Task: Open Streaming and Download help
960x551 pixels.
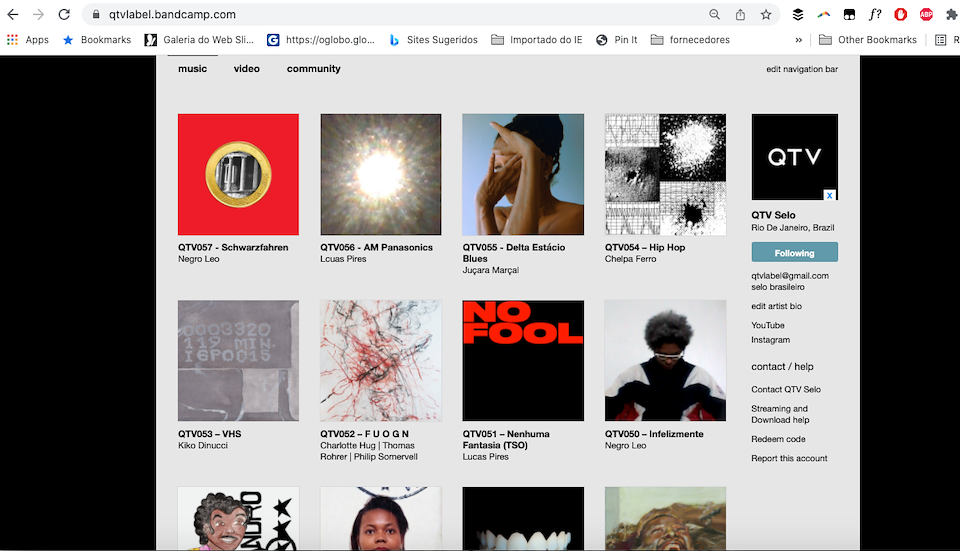Action: pyautogui.click(x=780, y=414)
